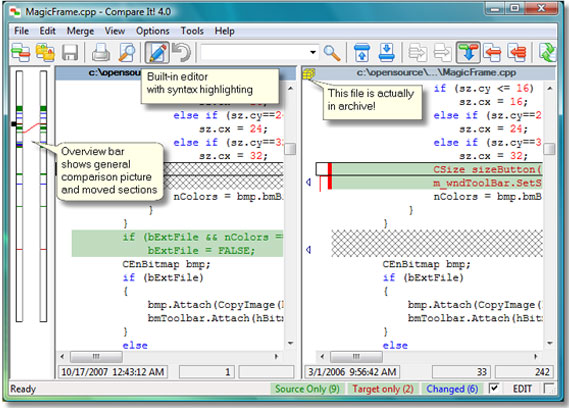This screenshot has width=569, height=408.
Task: Click the find magnifying glass icon
Action: pyautogui.click(x=332, y=53)
